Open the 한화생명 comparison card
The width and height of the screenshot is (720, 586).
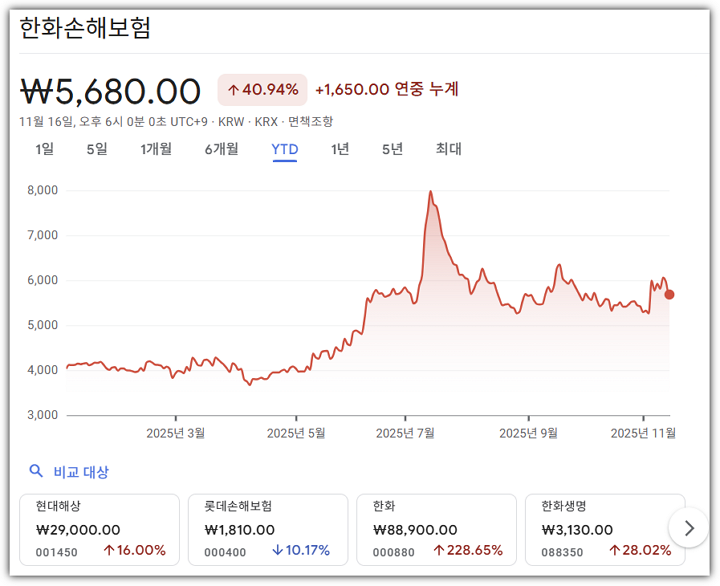[x=605, y=530]
